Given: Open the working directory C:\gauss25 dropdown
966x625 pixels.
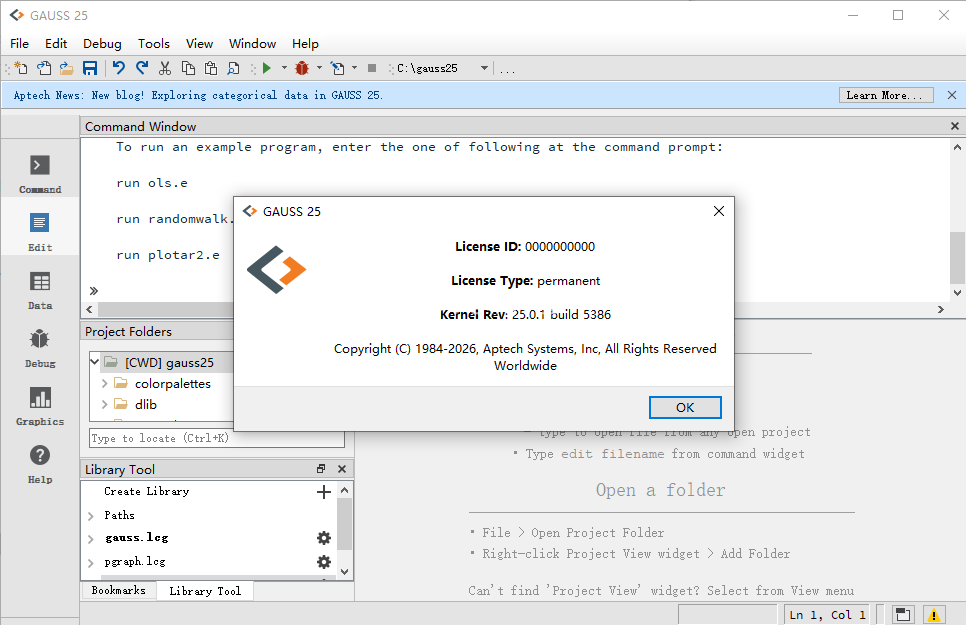Looking at the screenshot, I should tap(484, 68).
